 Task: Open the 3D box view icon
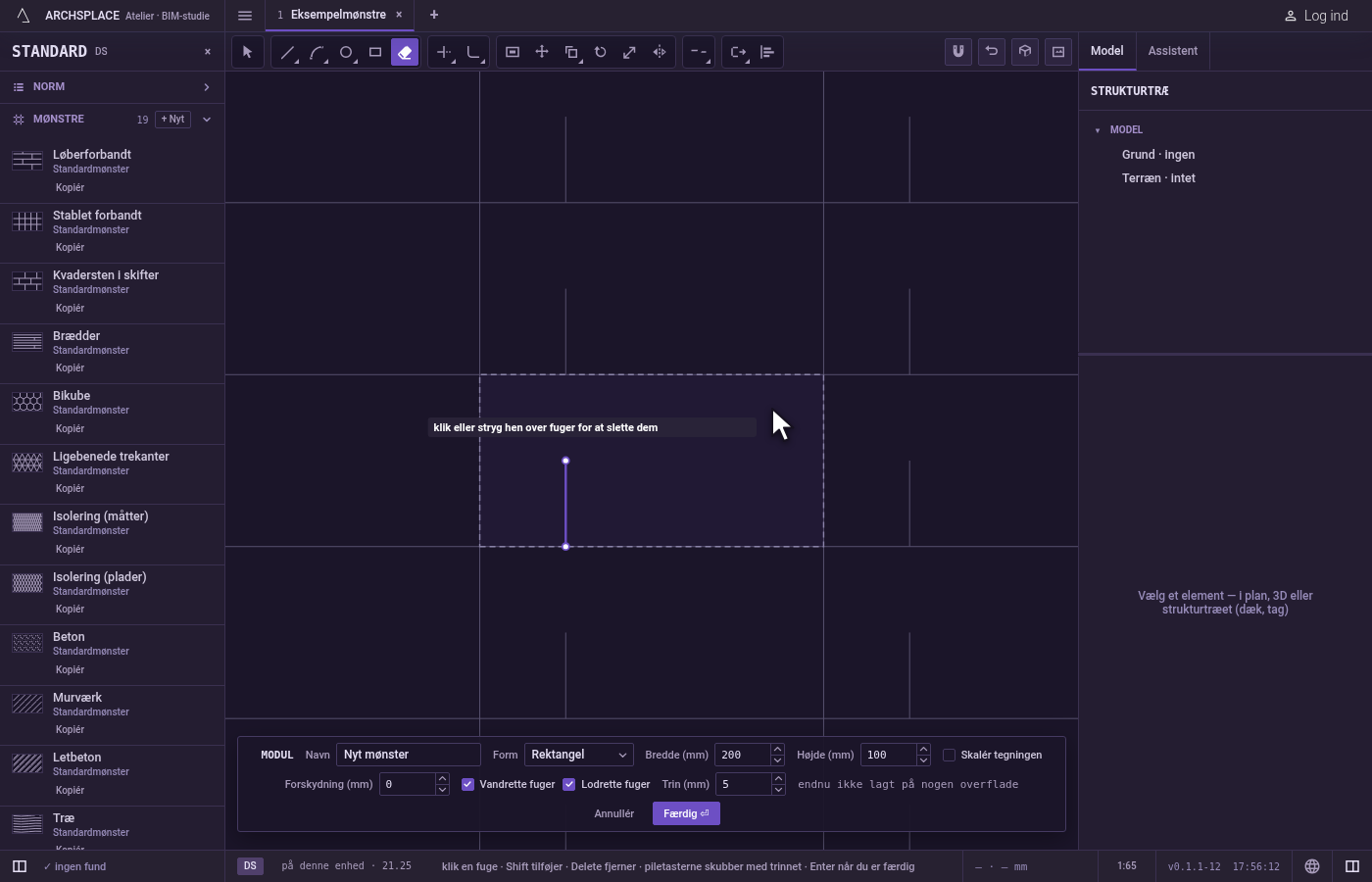tap(1025, 52)
